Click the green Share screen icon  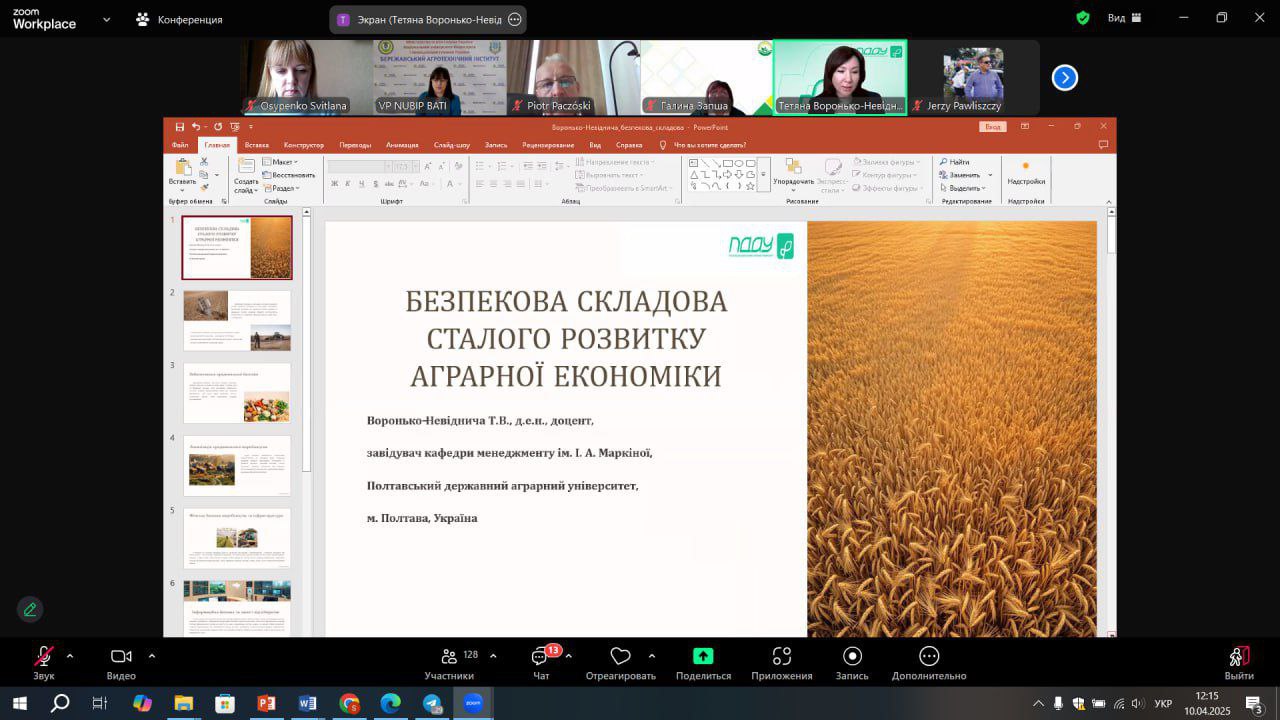tap(703, 656)
